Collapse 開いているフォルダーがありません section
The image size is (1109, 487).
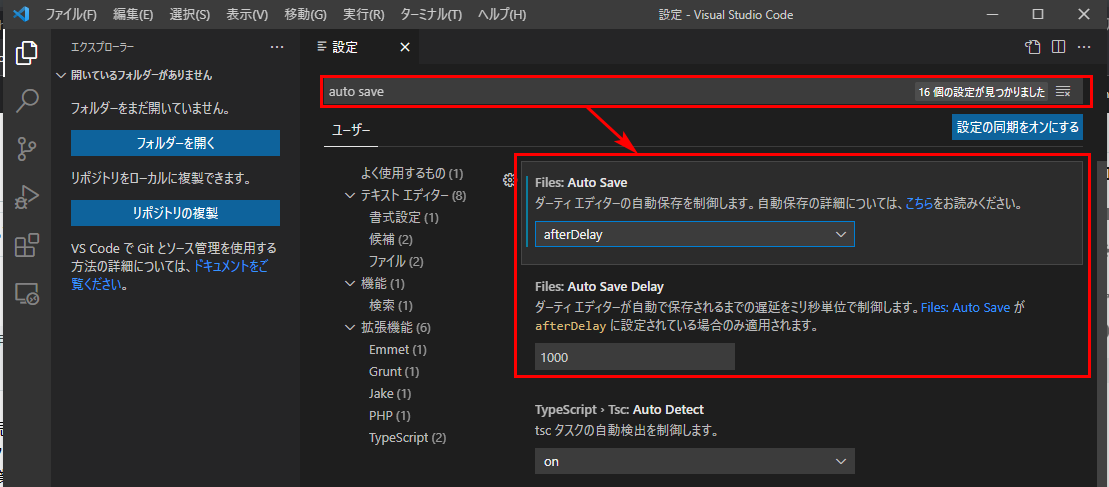(61, 75)
